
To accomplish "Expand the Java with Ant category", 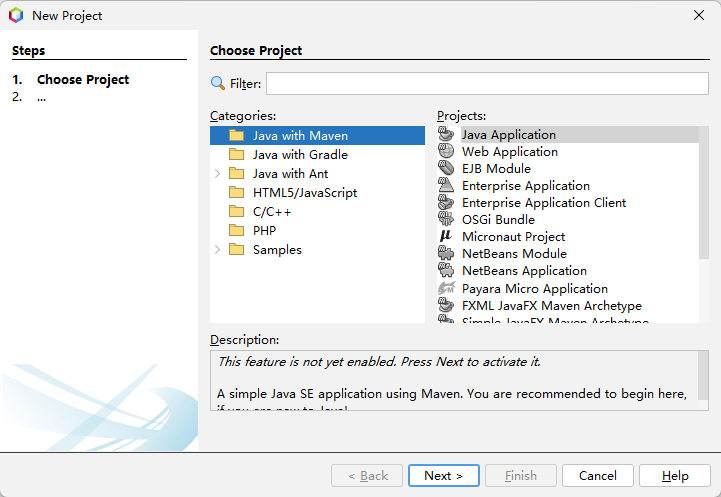I will [217, 174].
